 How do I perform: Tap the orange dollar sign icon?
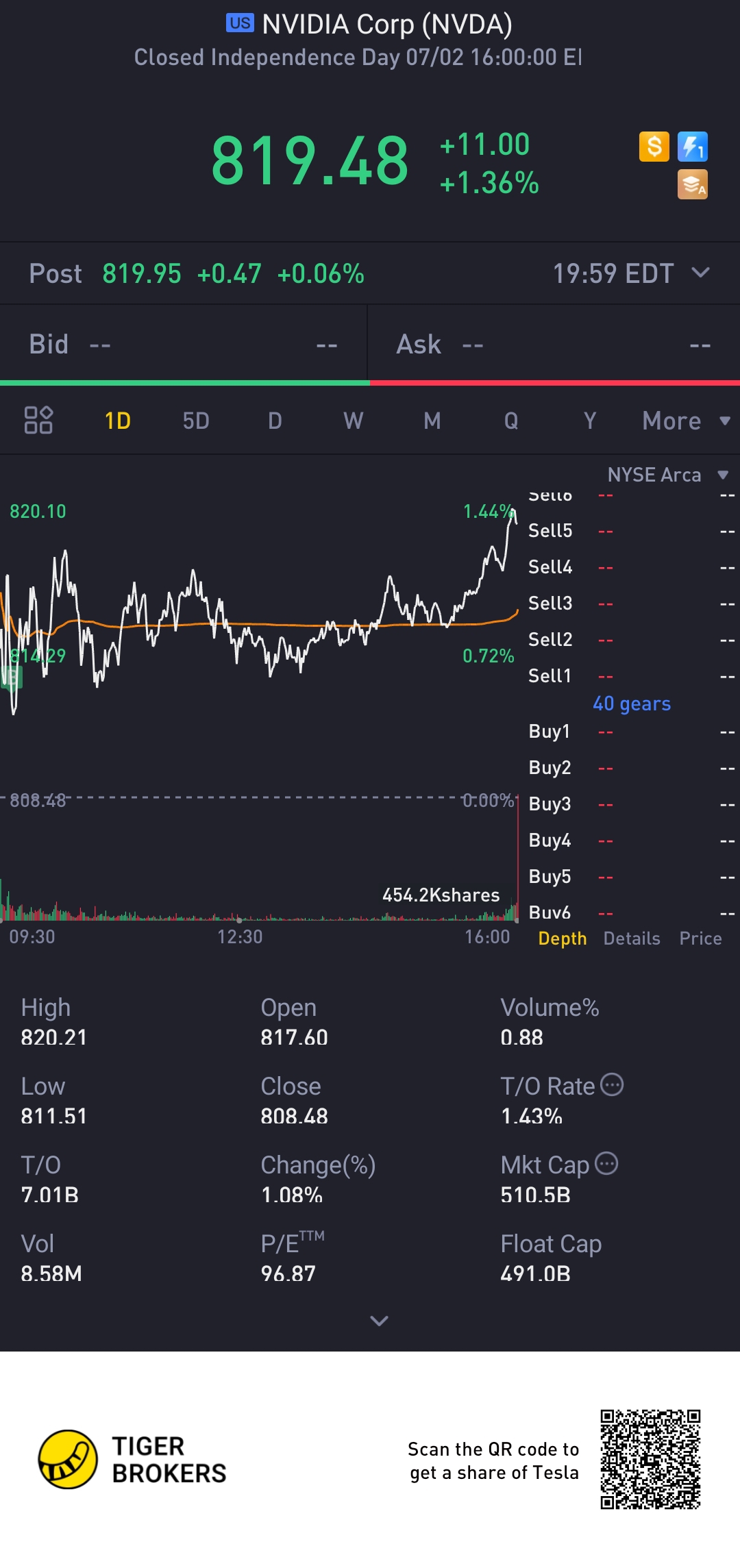(654, 147)
